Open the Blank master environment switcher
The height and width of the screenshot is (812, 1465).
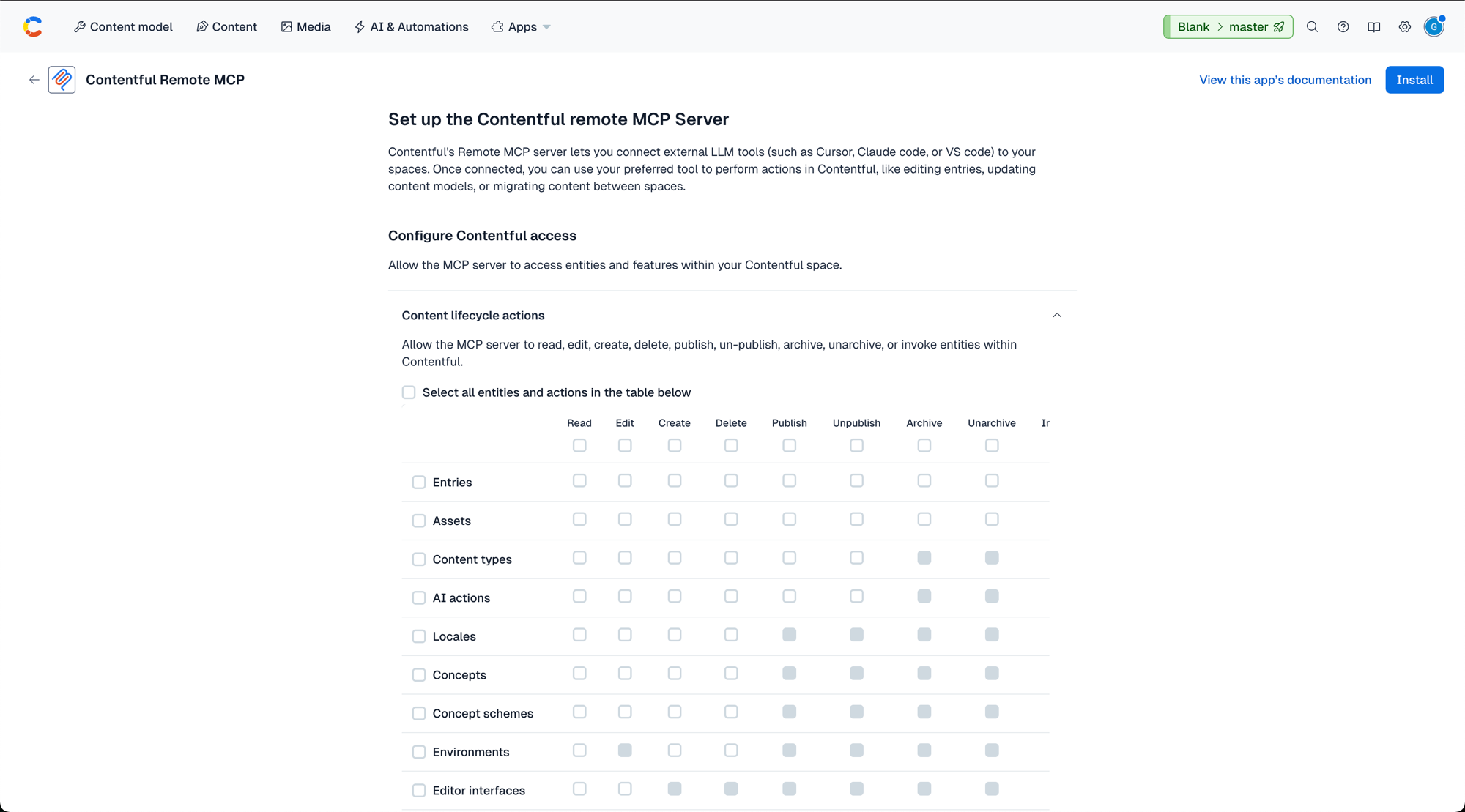pyautogui.click(x=1228, y=26)
